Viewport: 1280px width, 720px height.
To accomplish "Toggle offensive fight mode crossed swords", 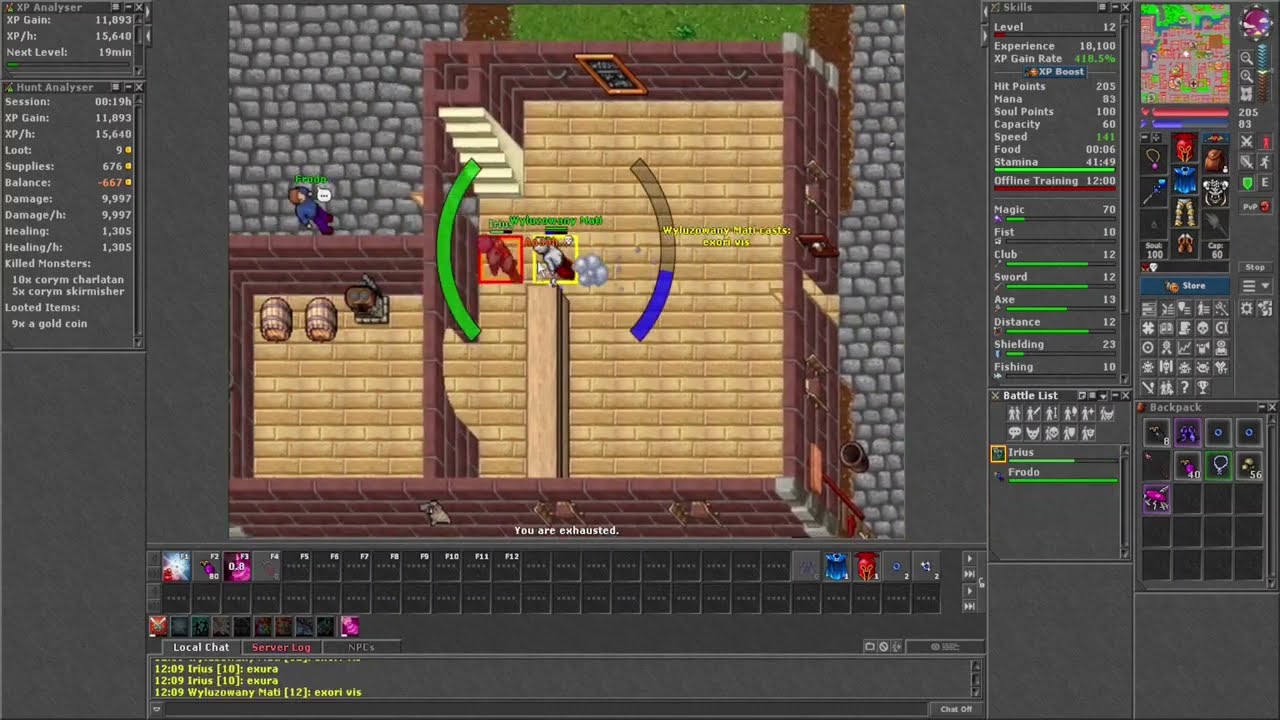I will pyautogui.click(x=1247, y=142).
